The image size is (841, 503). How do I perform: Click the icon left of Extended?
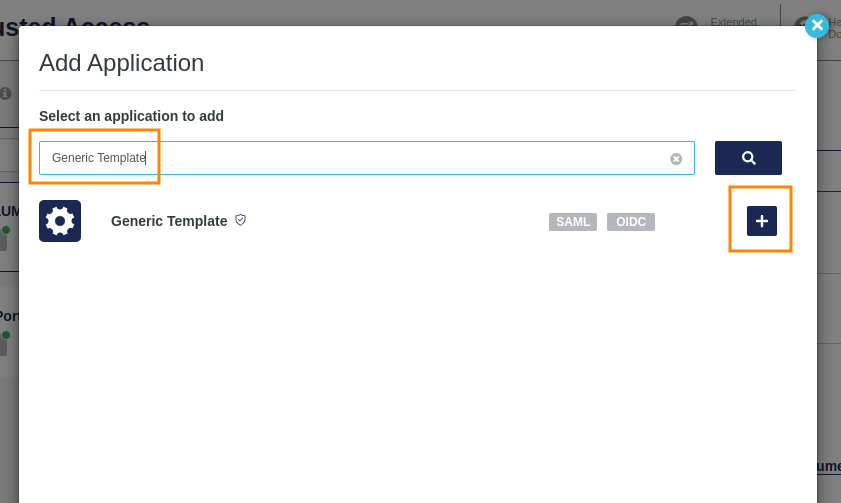tap(685, 22)
